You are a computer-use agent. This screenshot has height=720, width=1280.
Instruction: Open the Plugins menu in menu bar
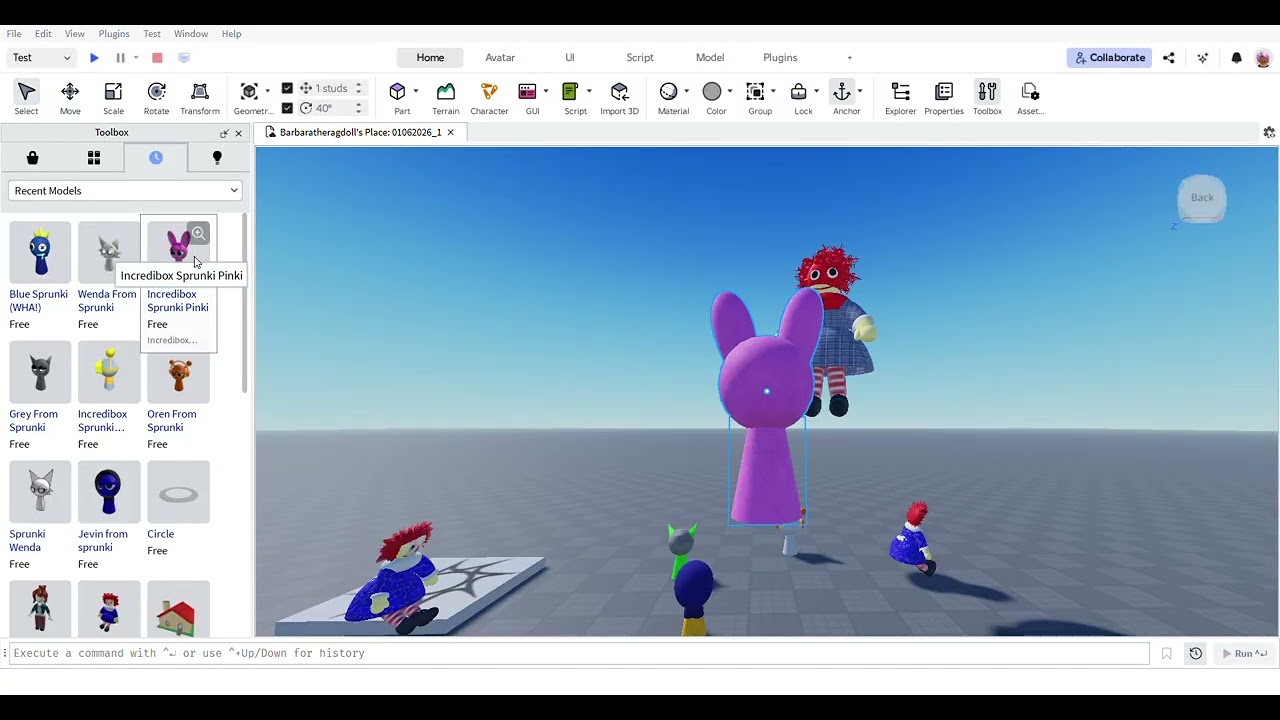point(114,34)
